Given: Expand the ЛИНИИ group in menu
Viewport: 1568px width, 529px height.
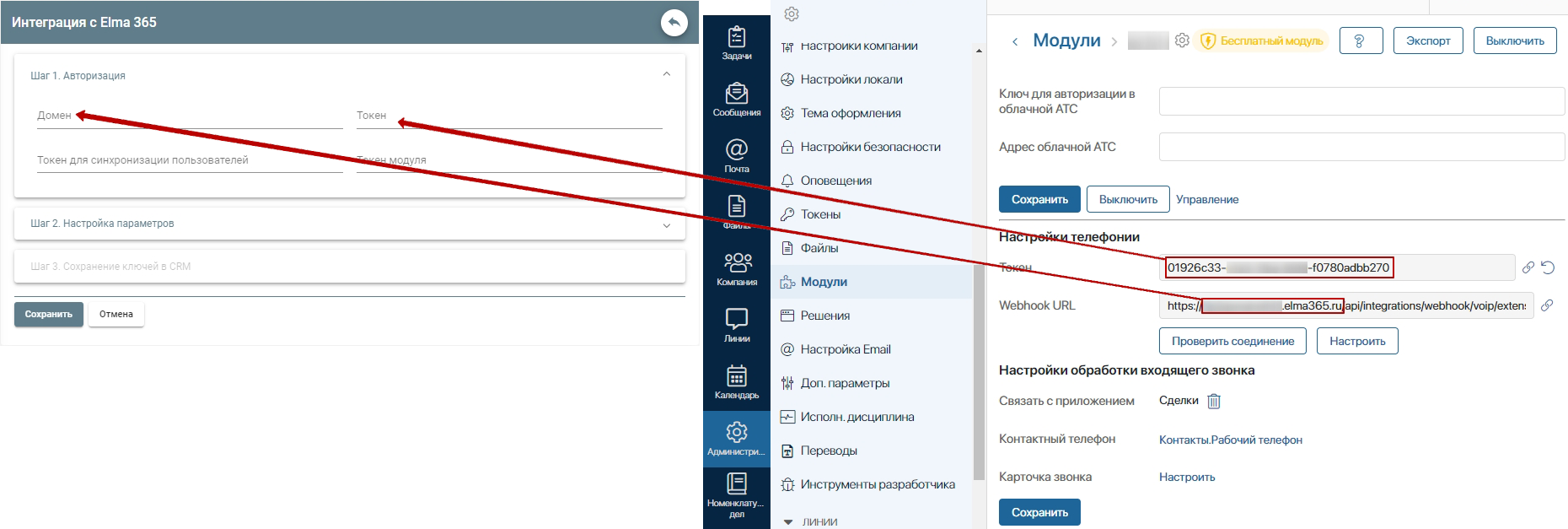Looking at the screenshot, I should click(x=788, y=521).
